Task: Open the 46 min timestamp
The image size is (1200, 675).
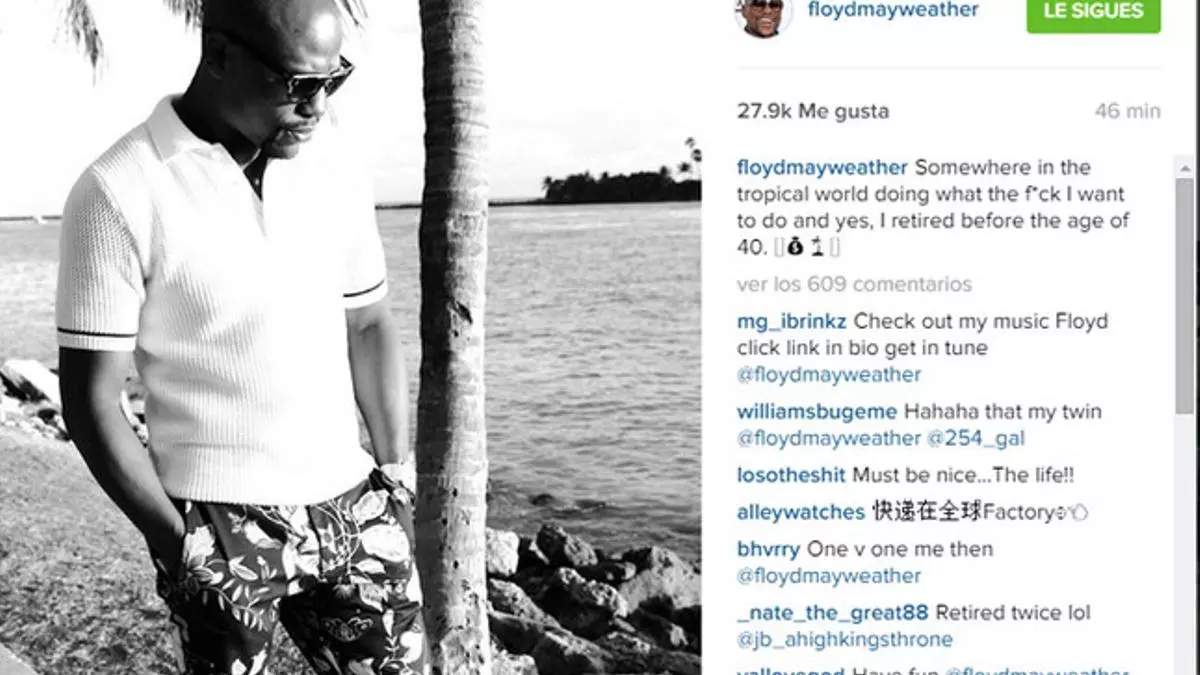Action: [x=1127, y=111]
